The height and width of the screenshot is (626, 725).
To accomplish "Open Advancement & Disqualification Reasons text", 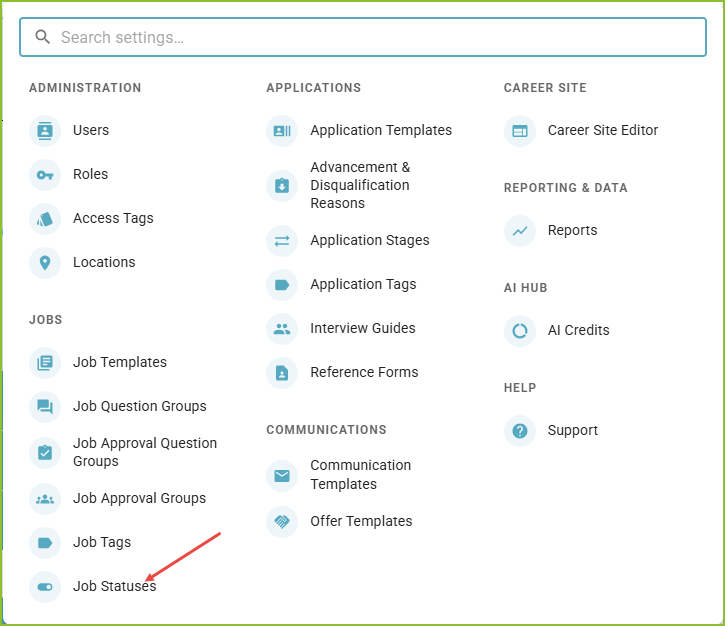I will (360, 185).
